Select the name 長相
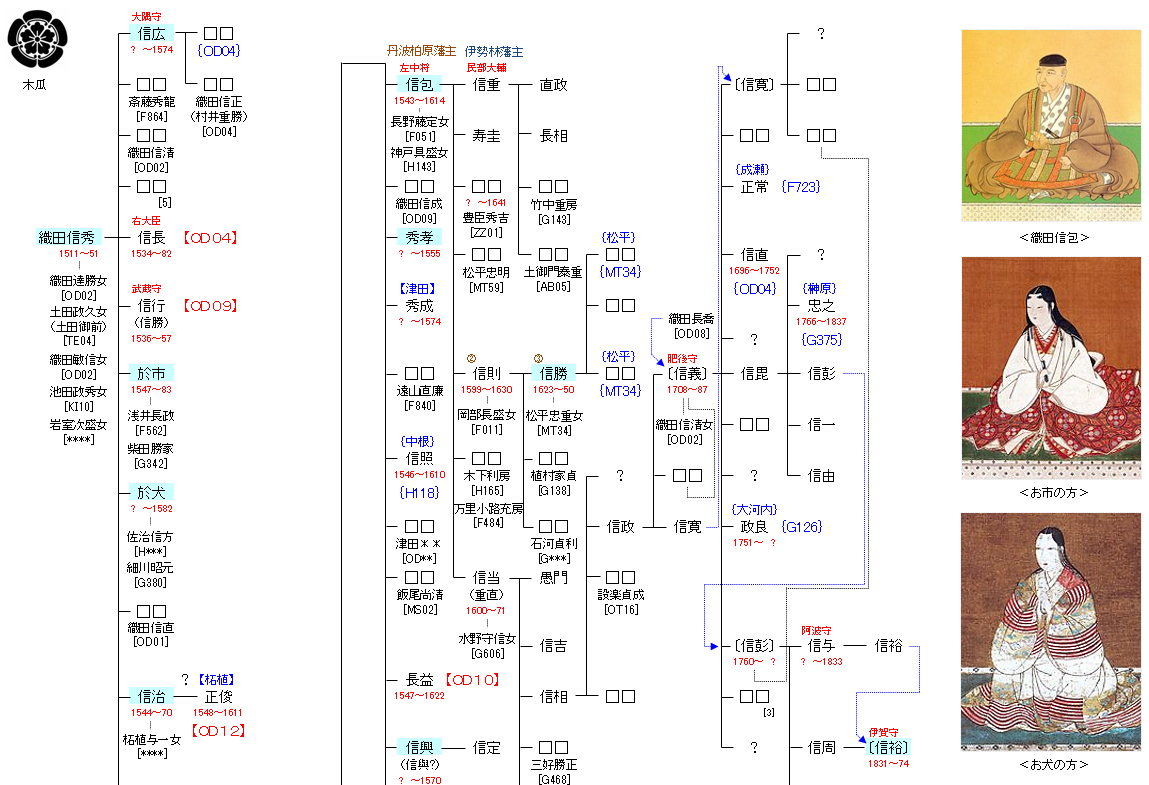The width and height of the screenshot is (1149, 785). pos(553,136)
